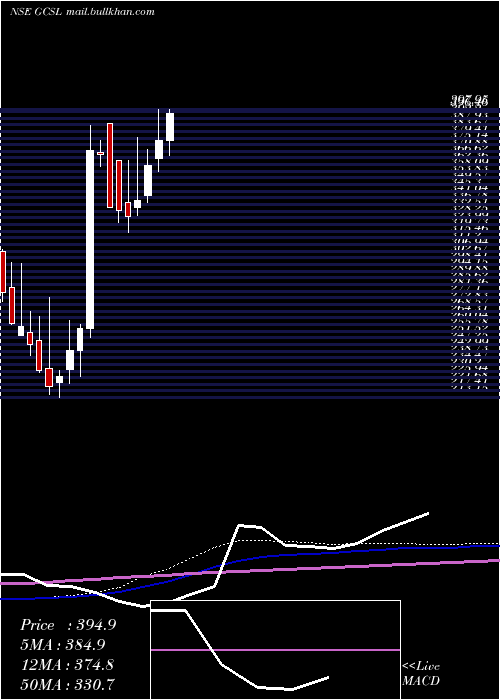Click the 341.04 price axis label
The width and height of the screenshot is (500, 700).
(x=470, y=188)
